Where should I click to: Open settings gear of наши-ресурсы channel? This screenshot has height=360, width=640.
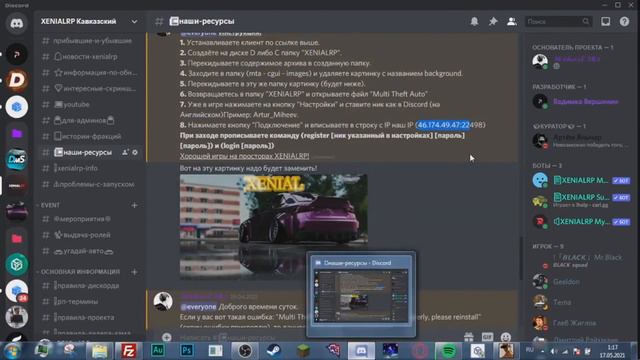pos(135,152)
